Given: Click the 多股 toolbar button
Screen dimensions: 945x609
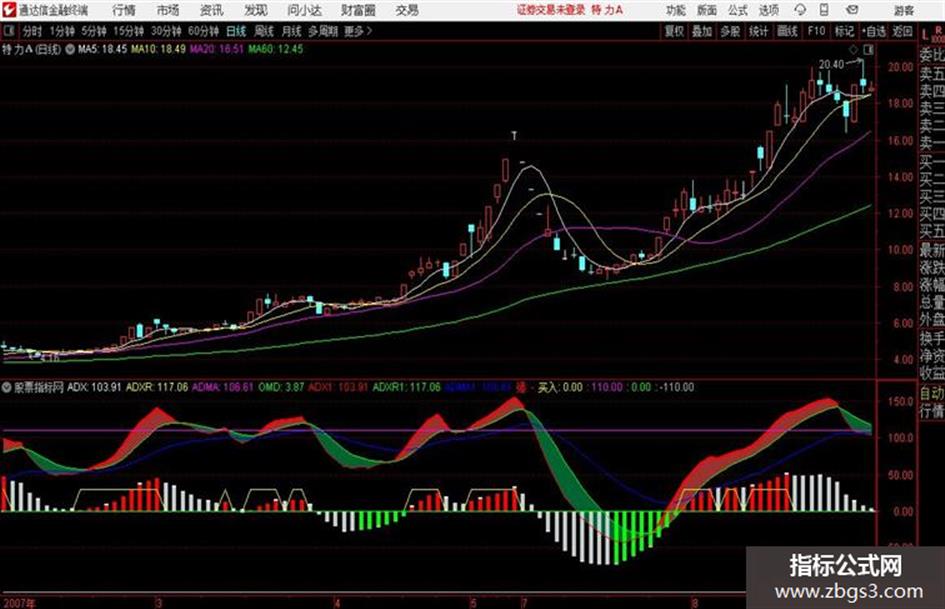Looking at the screenshot, I should (730, 31).
